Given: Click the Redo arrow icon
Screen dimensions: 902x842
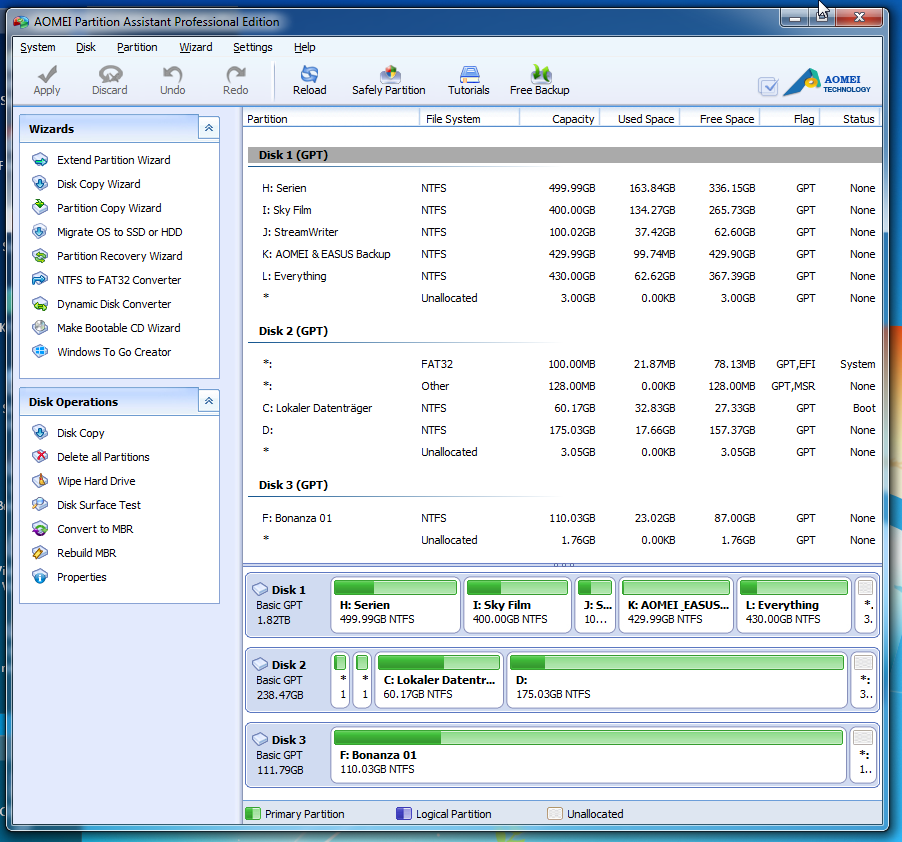Looking at the screenshot, I should tap(236, 80).
